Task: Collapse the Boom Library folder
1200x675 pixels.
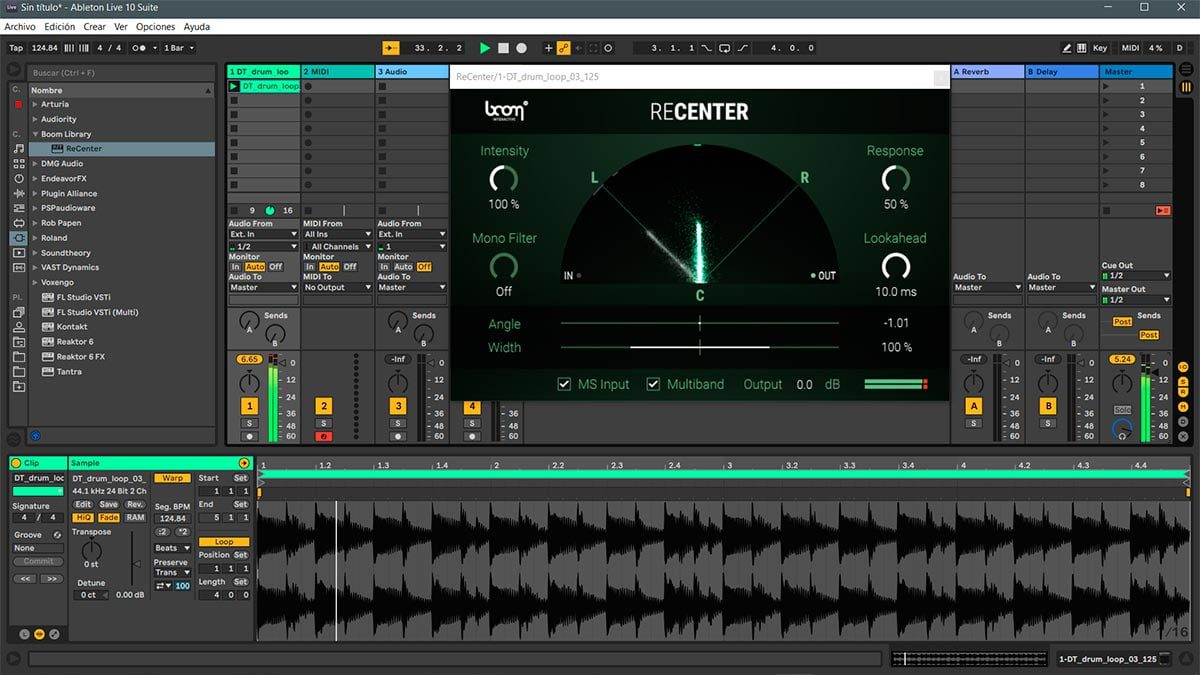Action: tap(36, 134)
